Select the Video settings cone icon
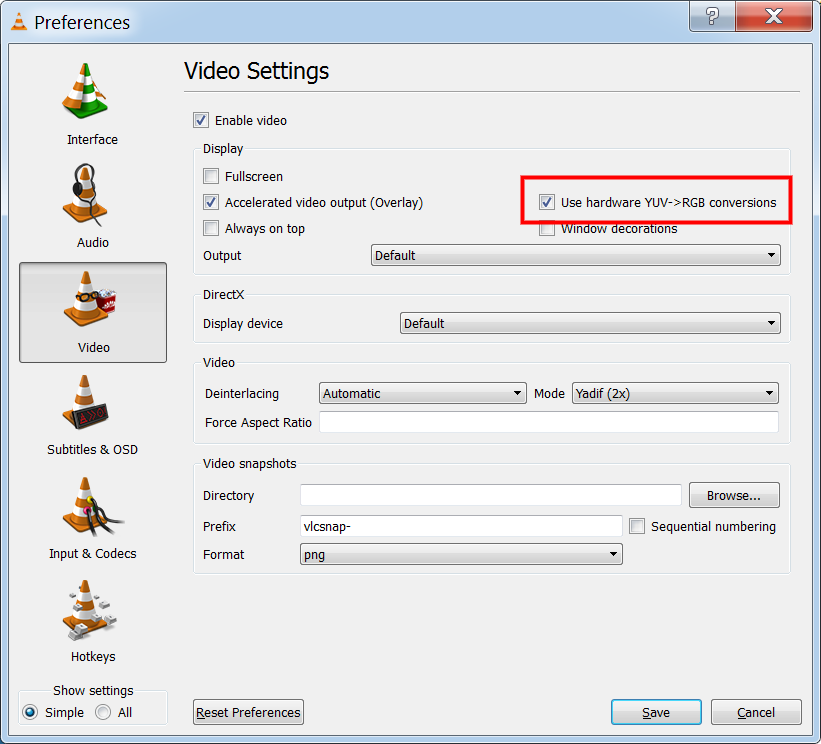This screenshot has width=821, height=744. [89, 299]
